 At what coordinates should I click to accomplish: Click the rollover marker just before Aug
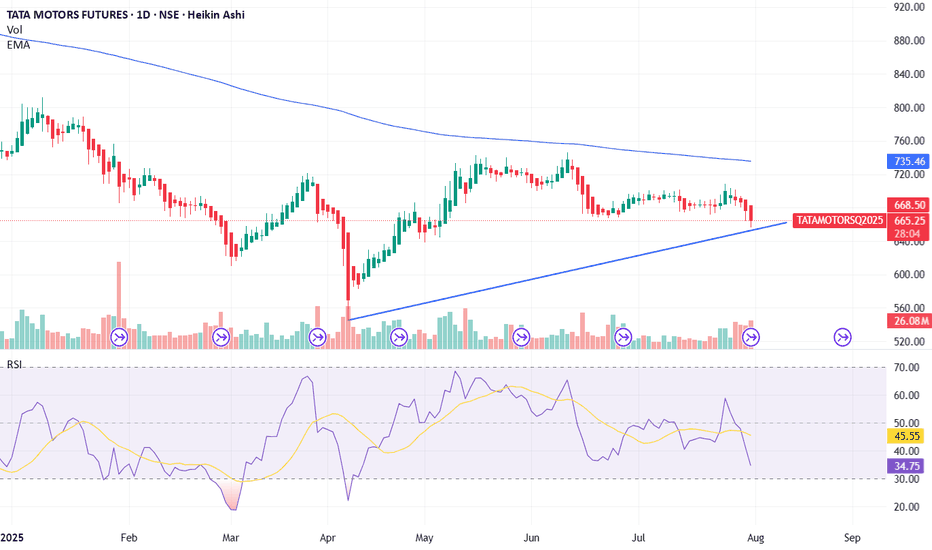[x=751, y=338]
